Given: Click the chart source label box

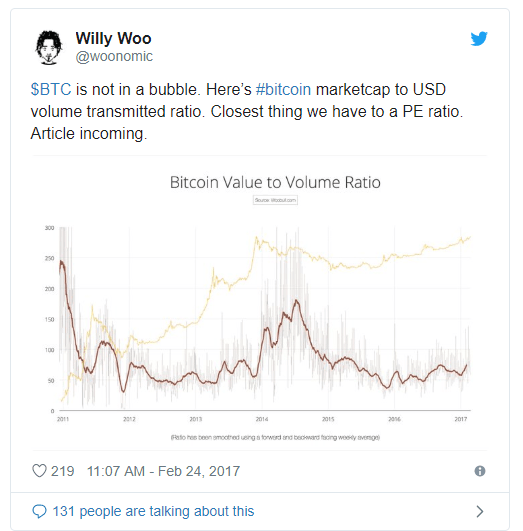Looking at the screenshot, I should 275,200.
